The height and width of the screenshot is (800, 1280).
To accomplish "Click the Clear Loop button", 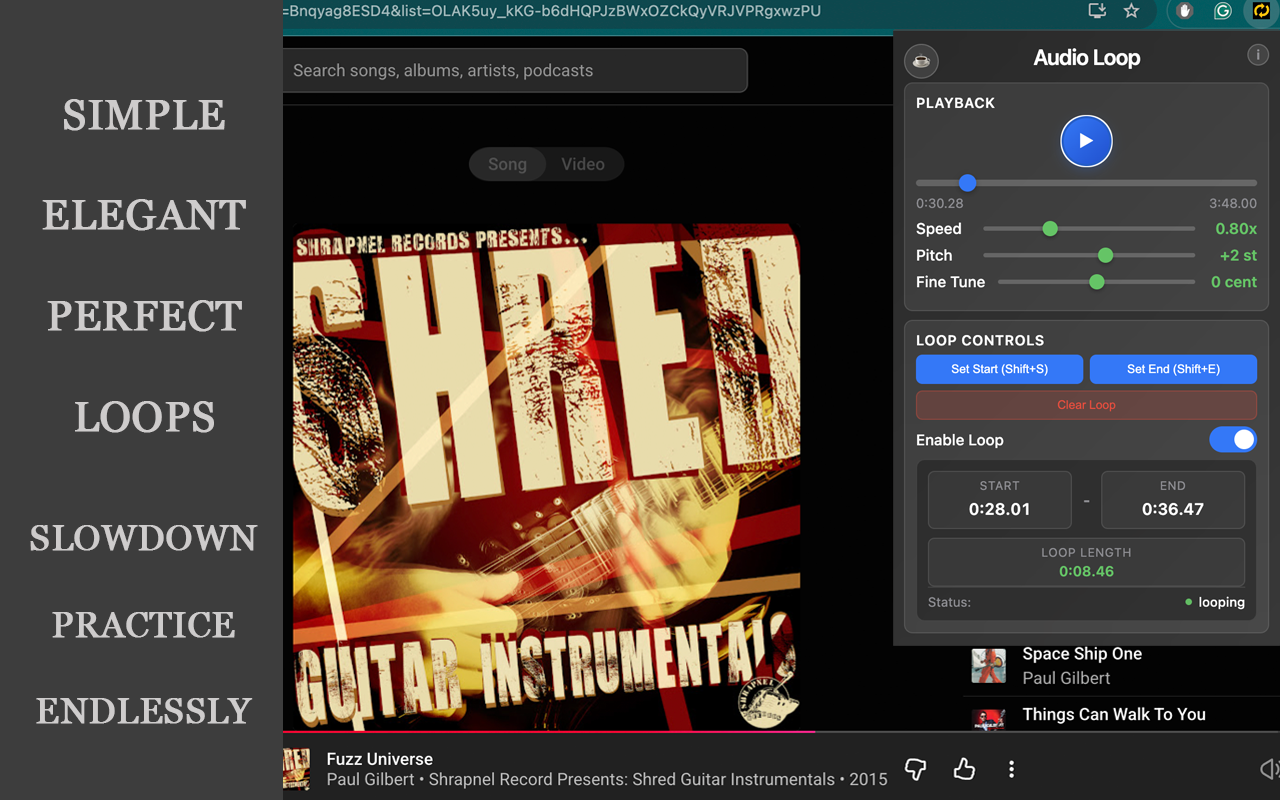I will pyautogui.click(x=1086, y=405).
